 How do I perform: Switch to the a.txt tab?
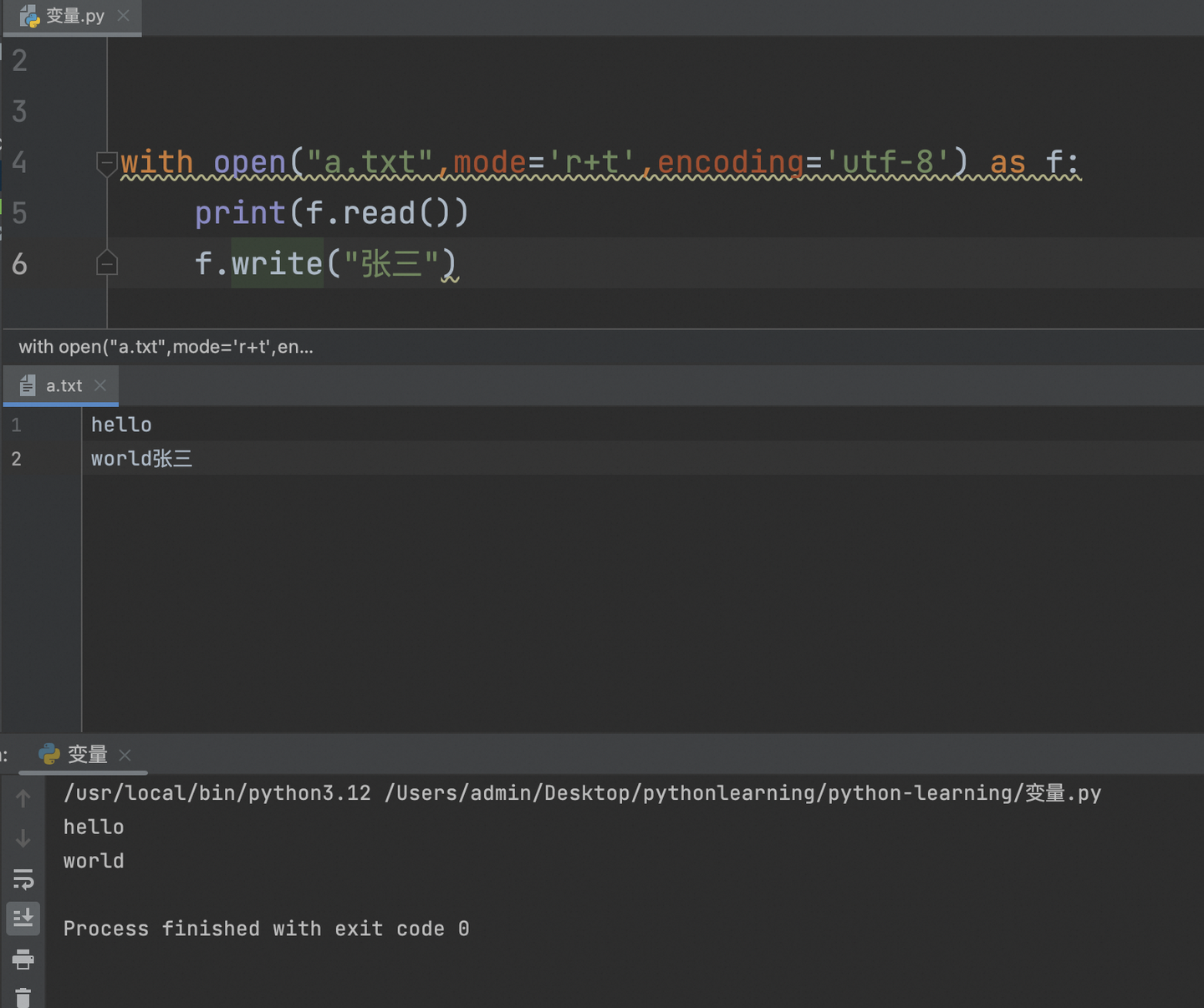coord(64,385)
